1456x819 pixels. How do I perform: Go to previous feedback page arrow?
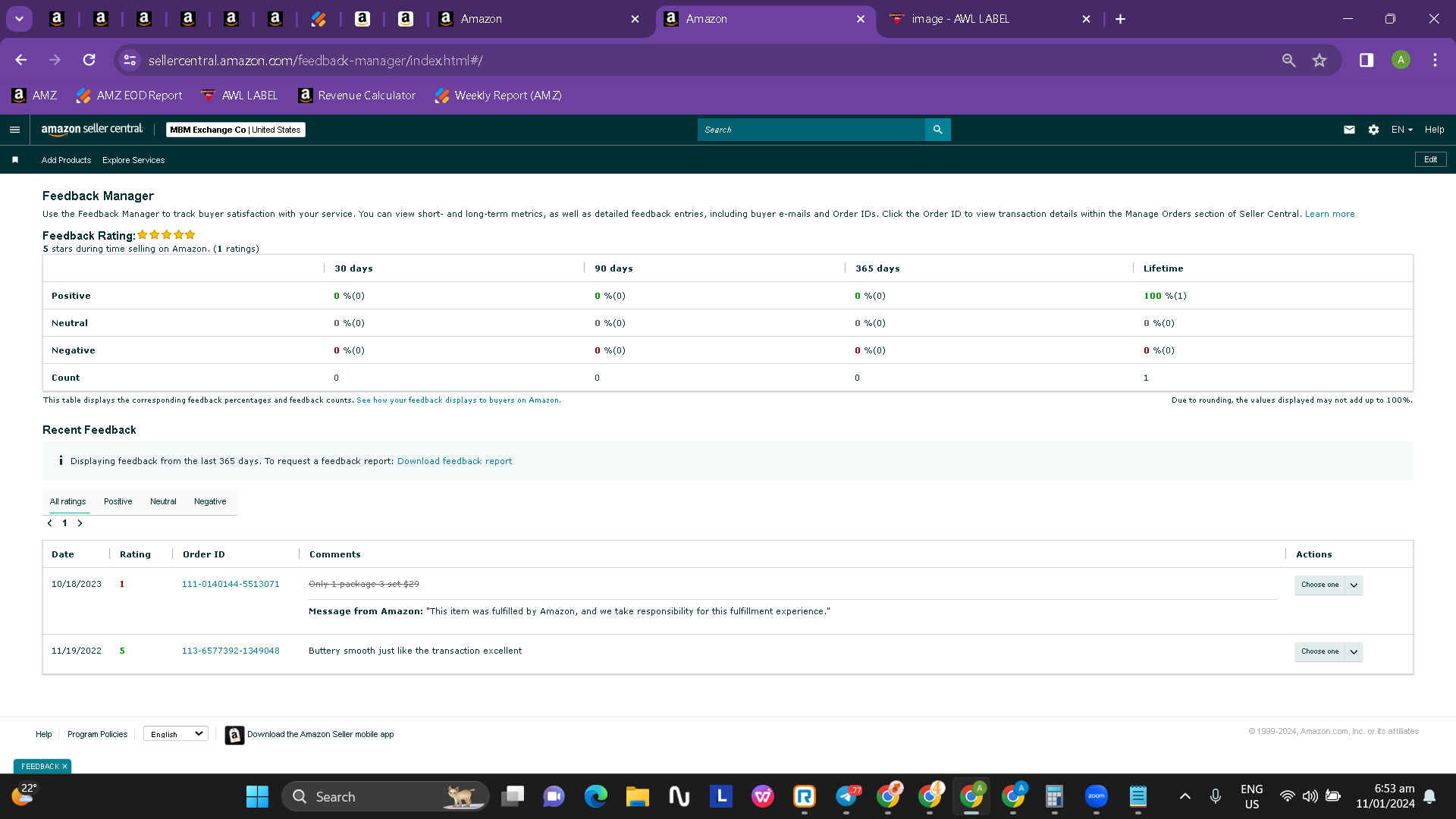click(x=50, y=523)
